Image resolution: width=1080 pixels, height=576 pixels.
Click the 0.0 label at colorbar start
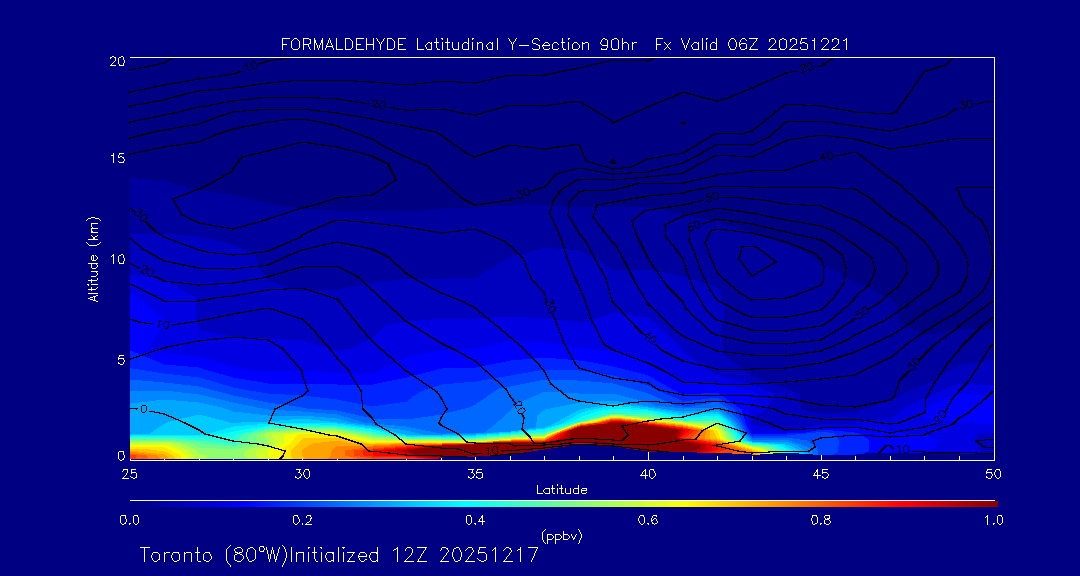coord(130,520)
